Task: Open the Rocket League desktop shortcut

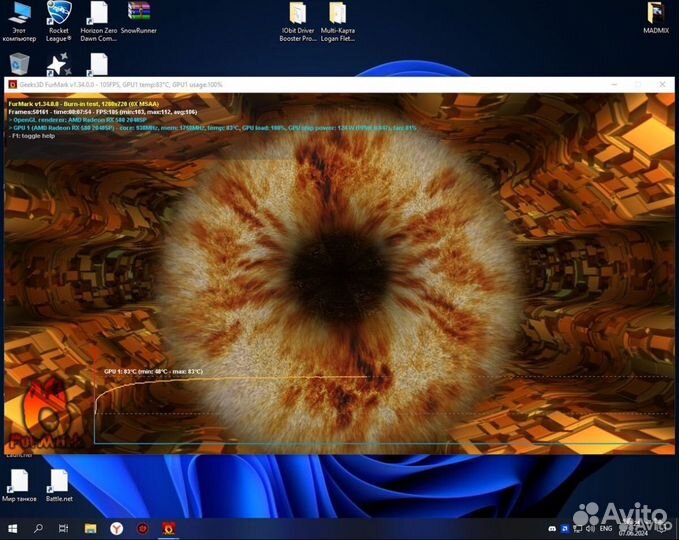Action: point(59,13)
